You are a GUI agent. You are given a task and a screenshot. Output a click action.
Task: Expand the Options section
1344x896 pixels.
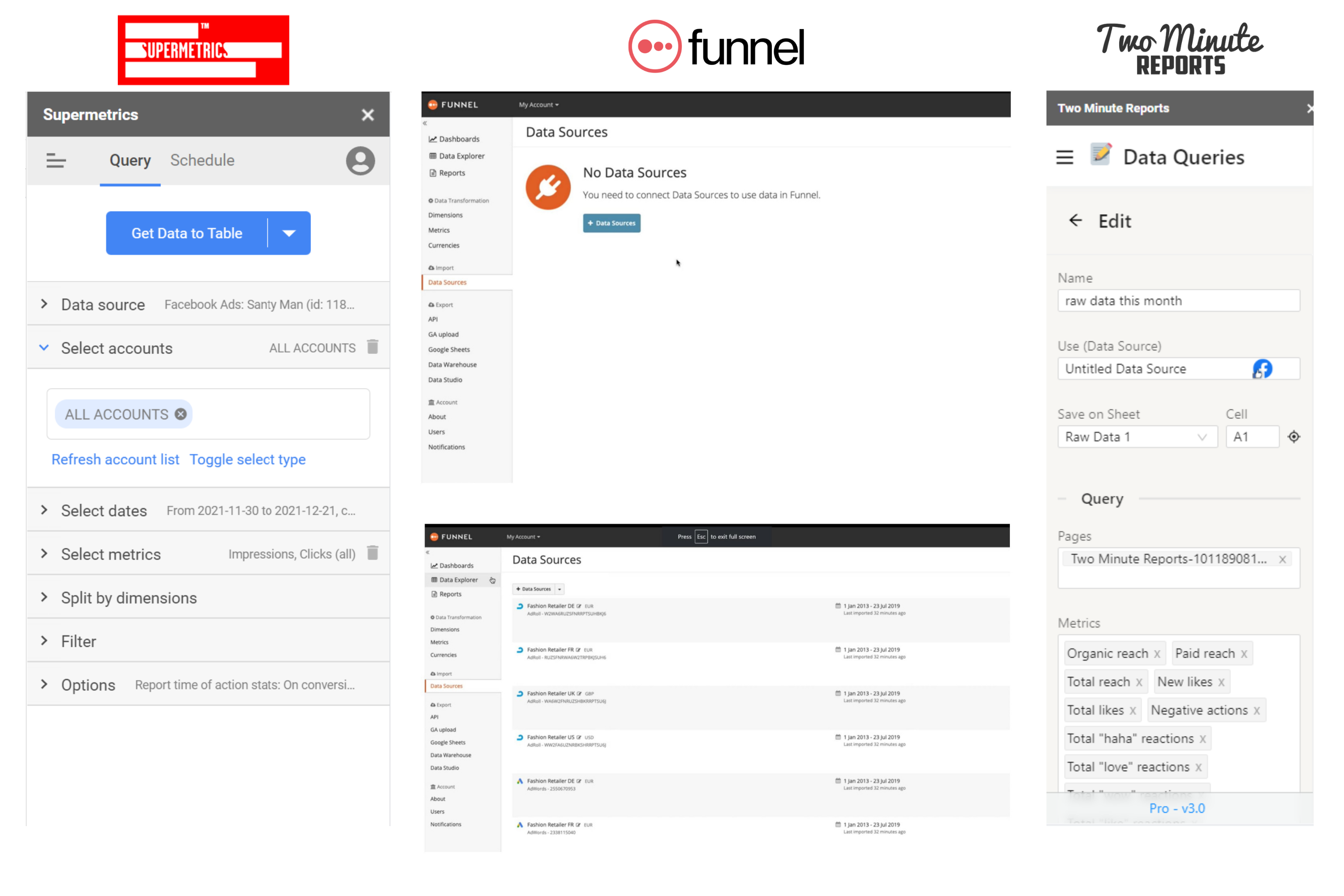pyautogui.click(x=208, y=685)
